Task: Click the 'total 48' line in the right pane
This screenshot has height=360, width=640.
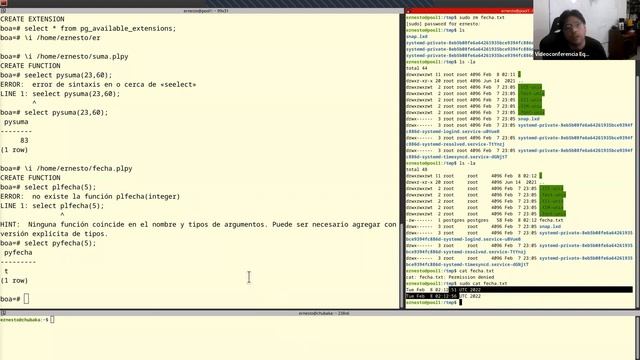Action: coord(417,169)
